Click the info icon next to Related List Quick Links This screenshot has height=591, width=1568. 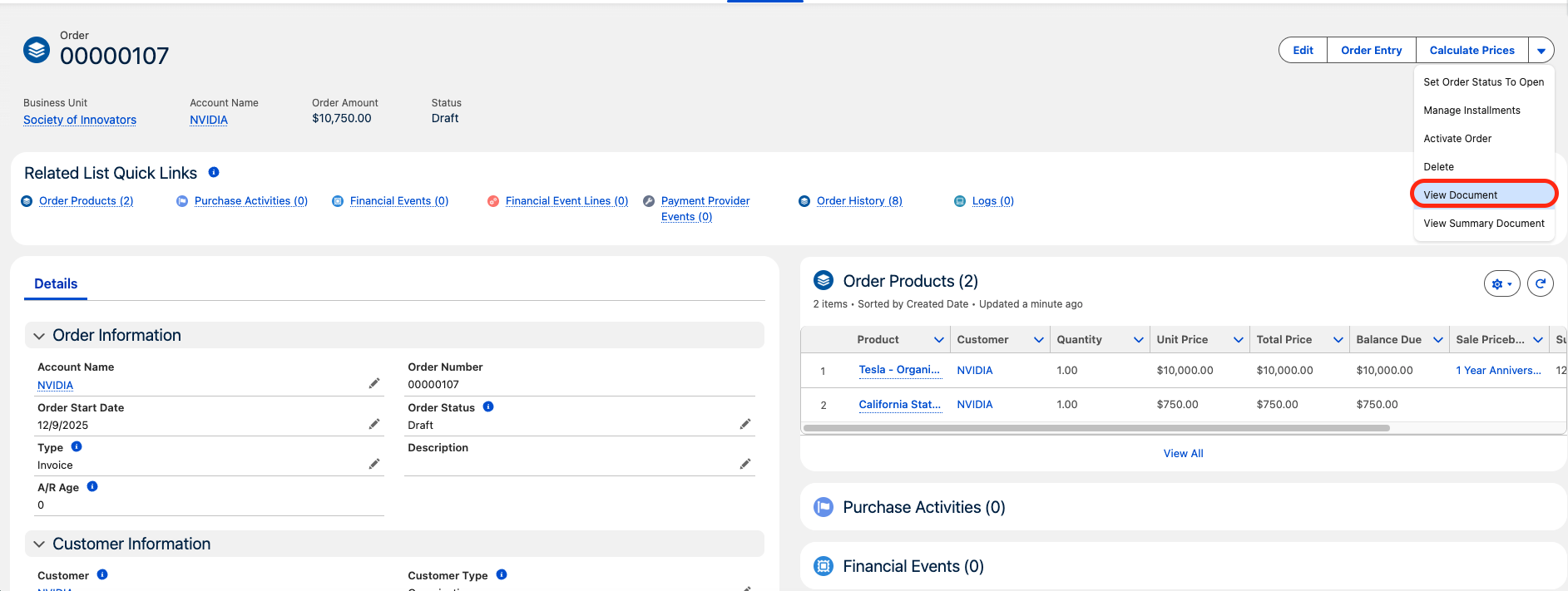tap(214, 172)
